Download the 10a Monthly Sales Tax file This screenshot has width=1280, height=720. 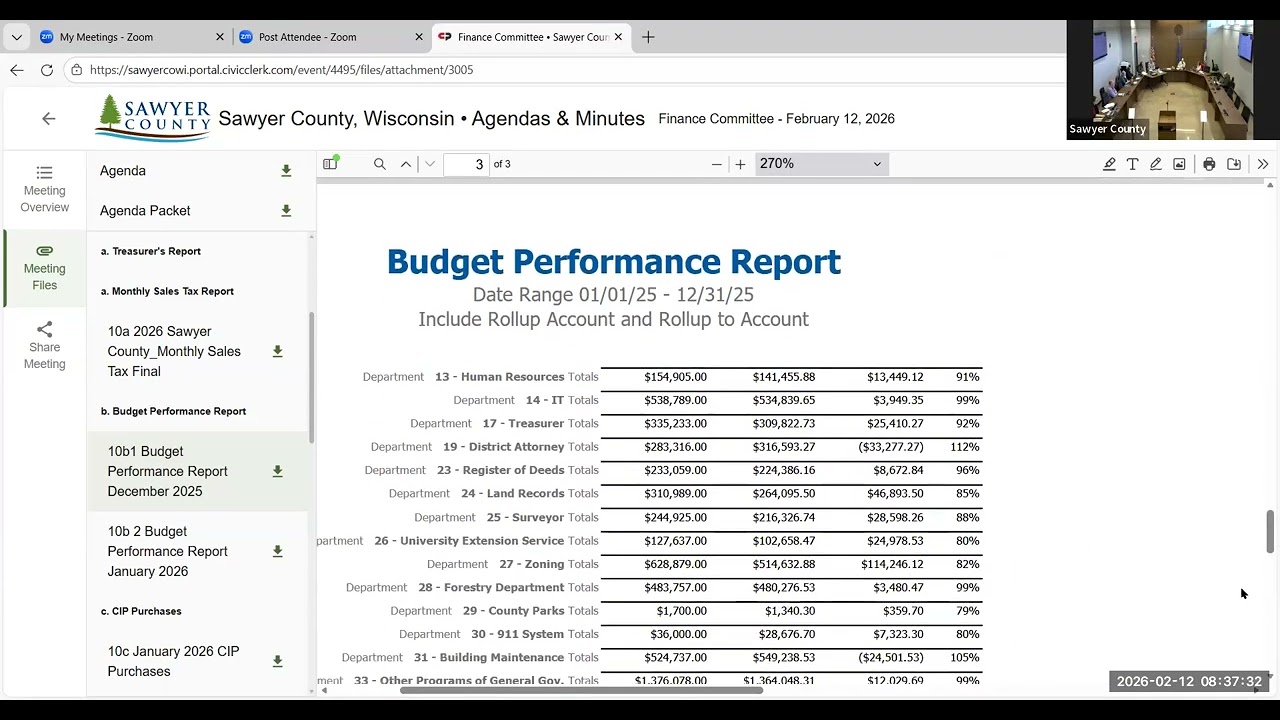[x=278, y=351]
